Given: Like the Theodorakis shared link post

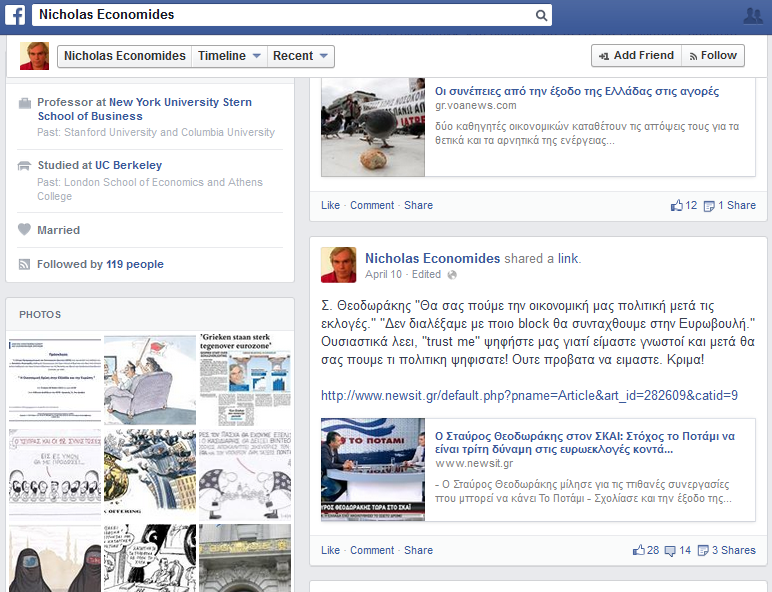Looking at the screenshot, I should click(x=330, y=550).
